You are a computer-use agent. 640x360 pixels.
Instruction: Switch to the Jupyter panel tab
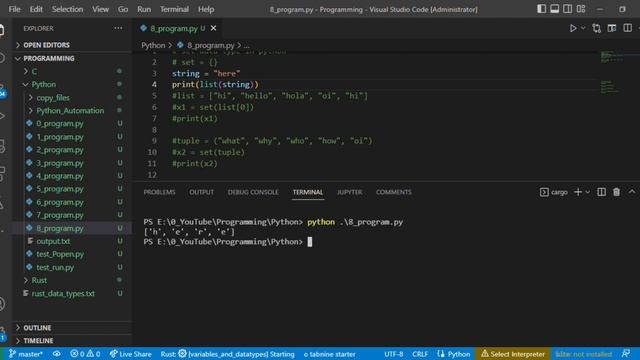[349, 192]
